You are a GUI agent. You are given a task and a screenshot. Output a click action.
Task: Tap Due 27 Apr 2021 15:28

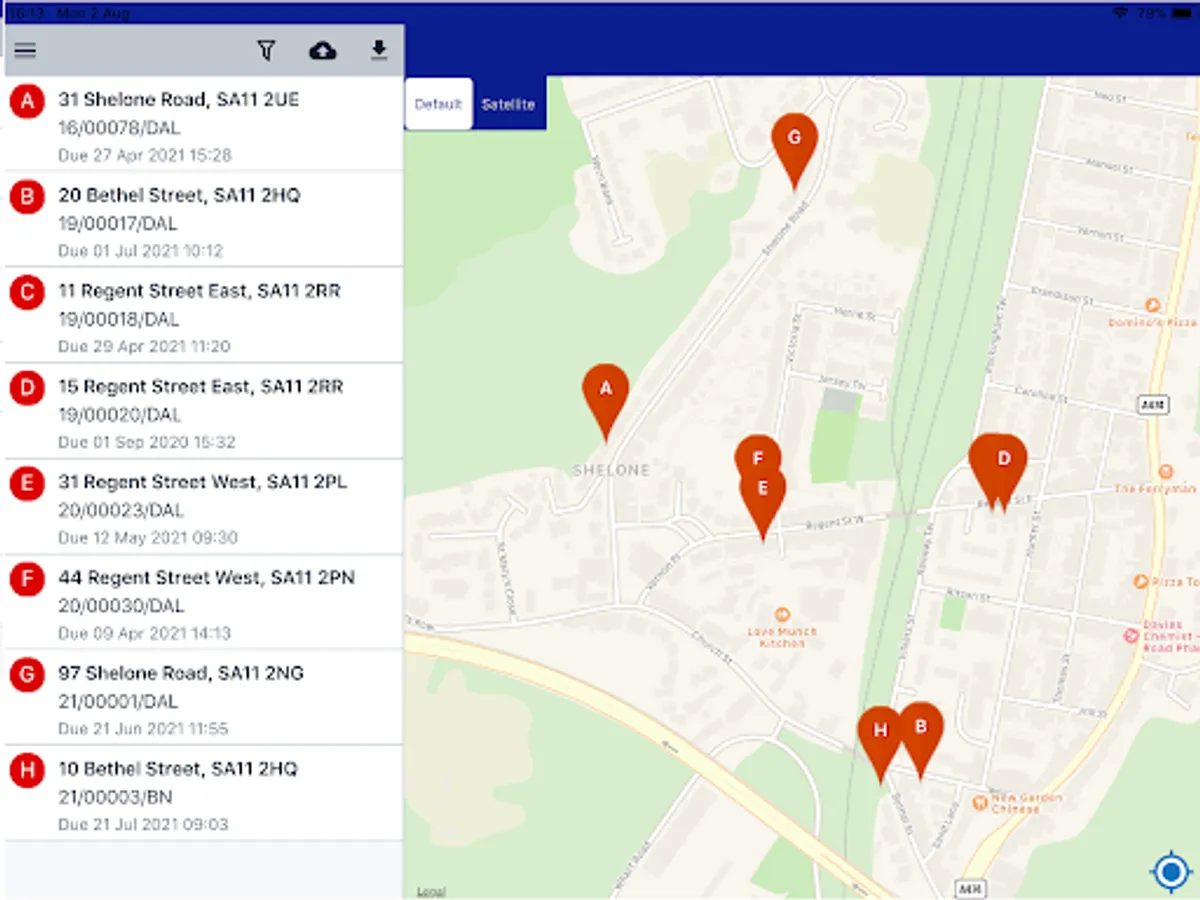[145, 155]
